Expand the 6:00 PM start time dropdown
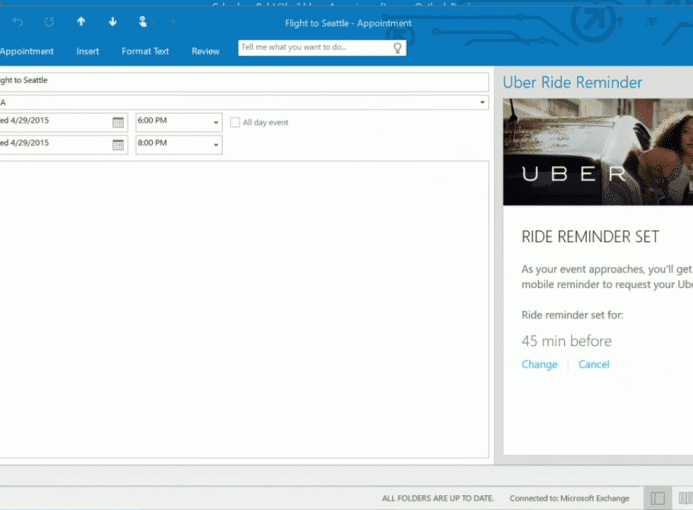693x510 pixels. click(216, 122)
